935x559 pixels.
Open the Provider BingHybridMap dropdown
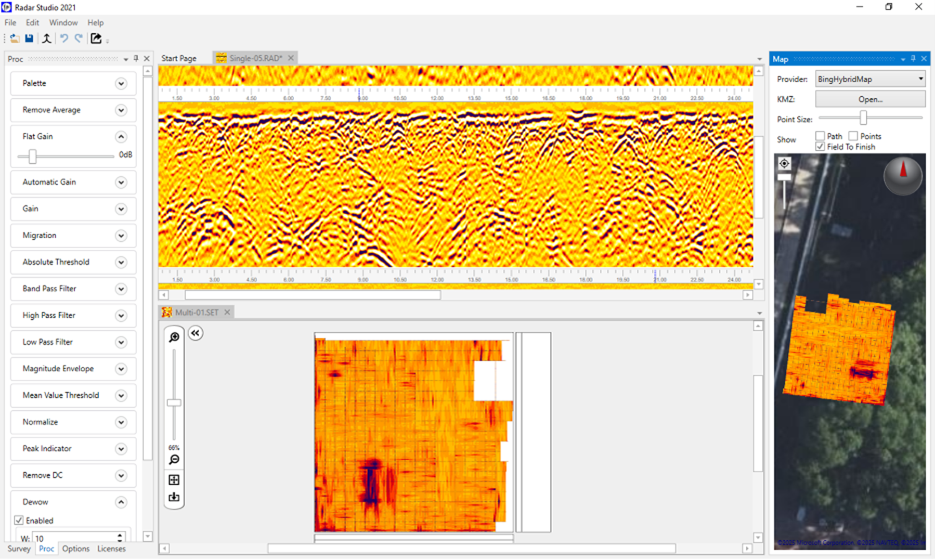tap(870, 79)
